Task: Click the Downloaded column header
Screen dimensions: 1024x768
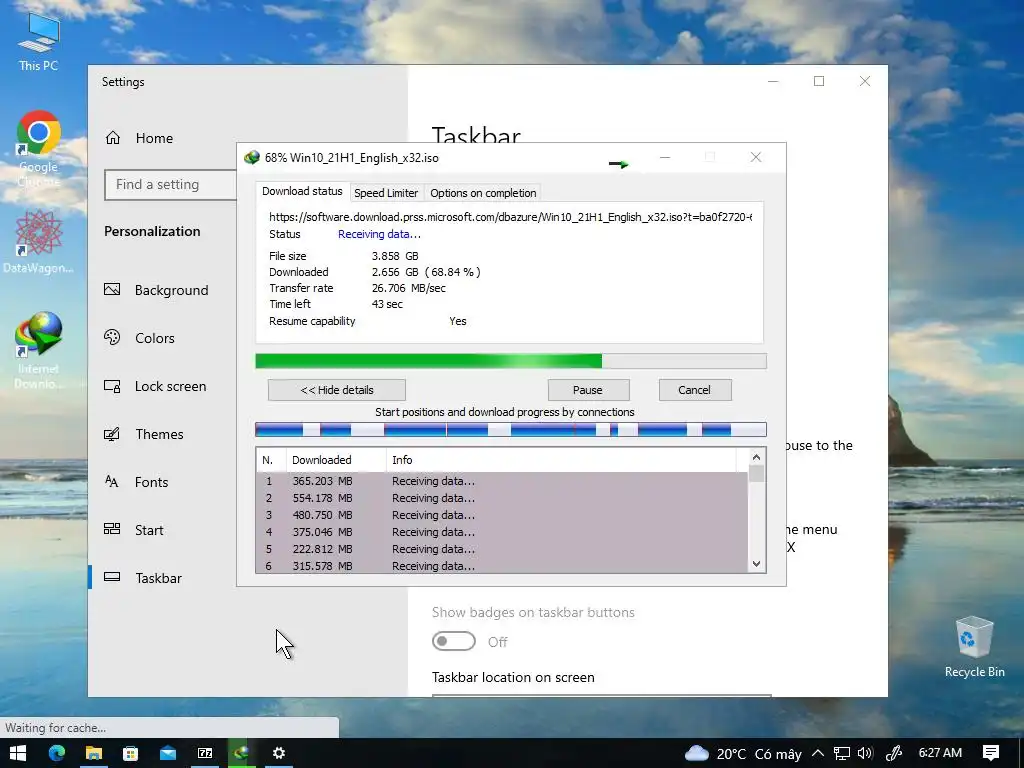Action: click(x=336, y=460)
